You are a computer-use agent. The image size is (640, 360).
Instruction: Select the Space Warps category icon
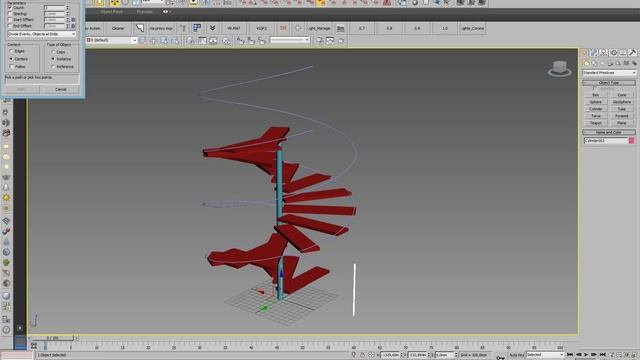coord(626,63)
